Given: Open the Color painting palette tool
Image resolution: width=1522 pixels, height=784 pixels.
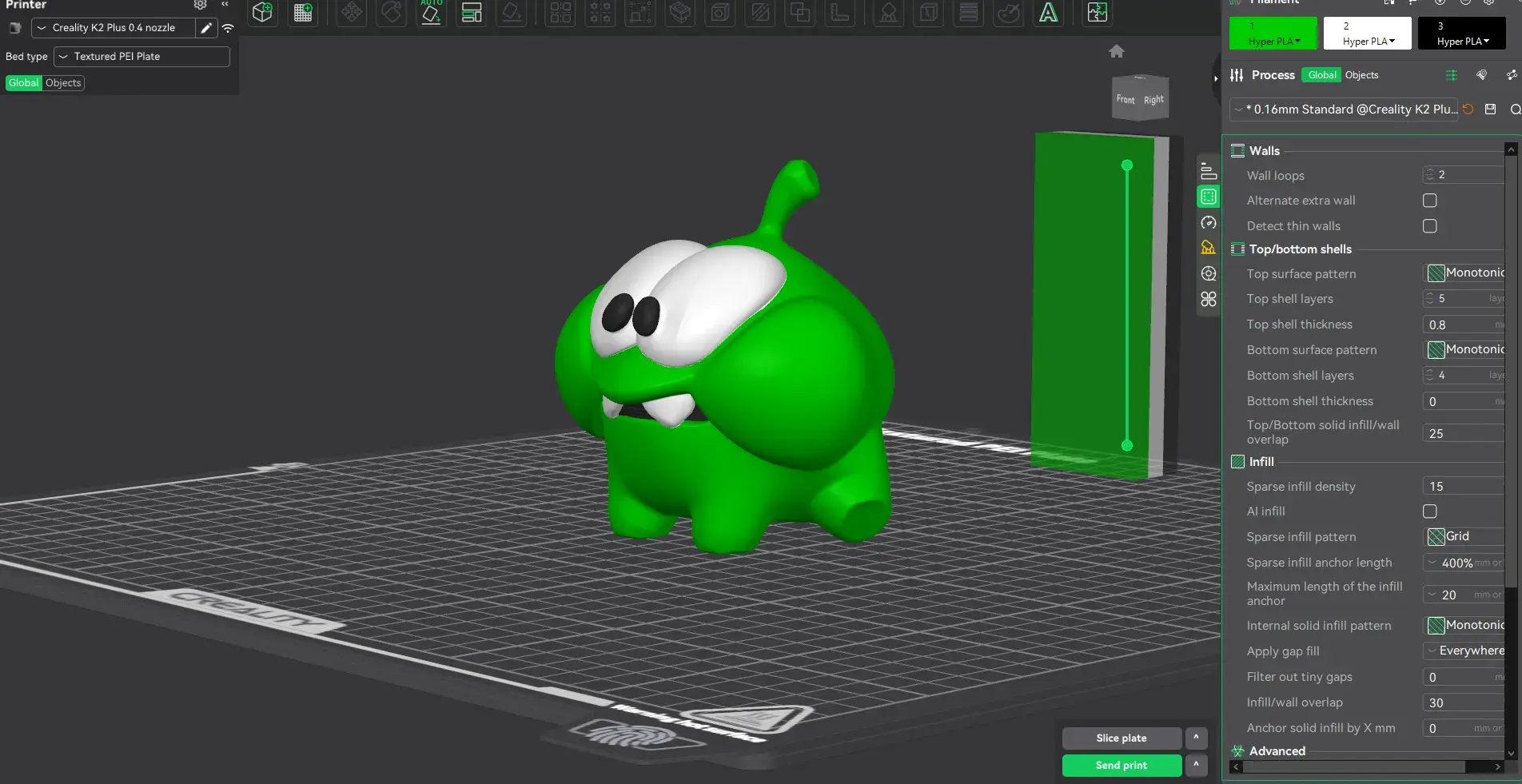Looking at the screenshot, I should (x=1009, y=12).
